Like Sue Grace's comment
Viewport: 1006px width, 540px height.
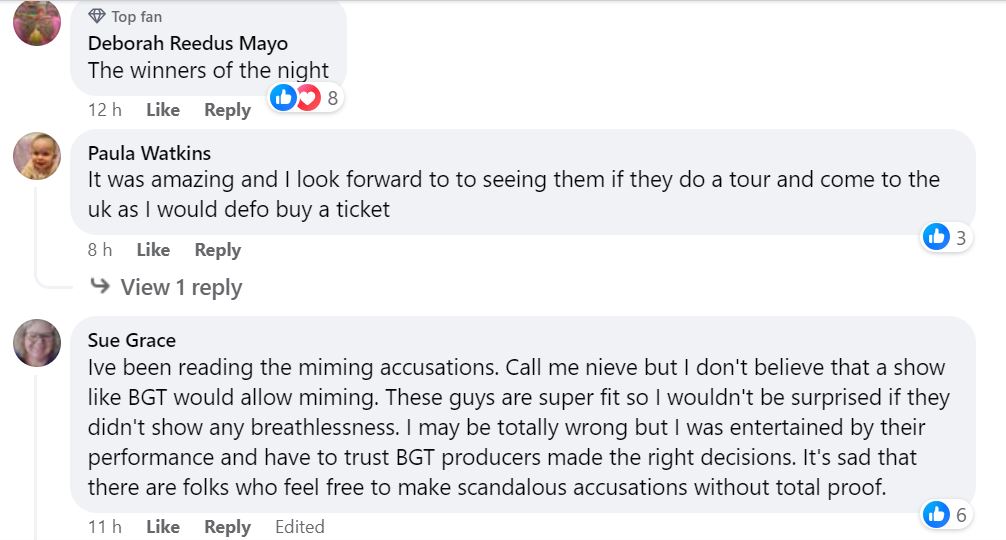point(163,526)
